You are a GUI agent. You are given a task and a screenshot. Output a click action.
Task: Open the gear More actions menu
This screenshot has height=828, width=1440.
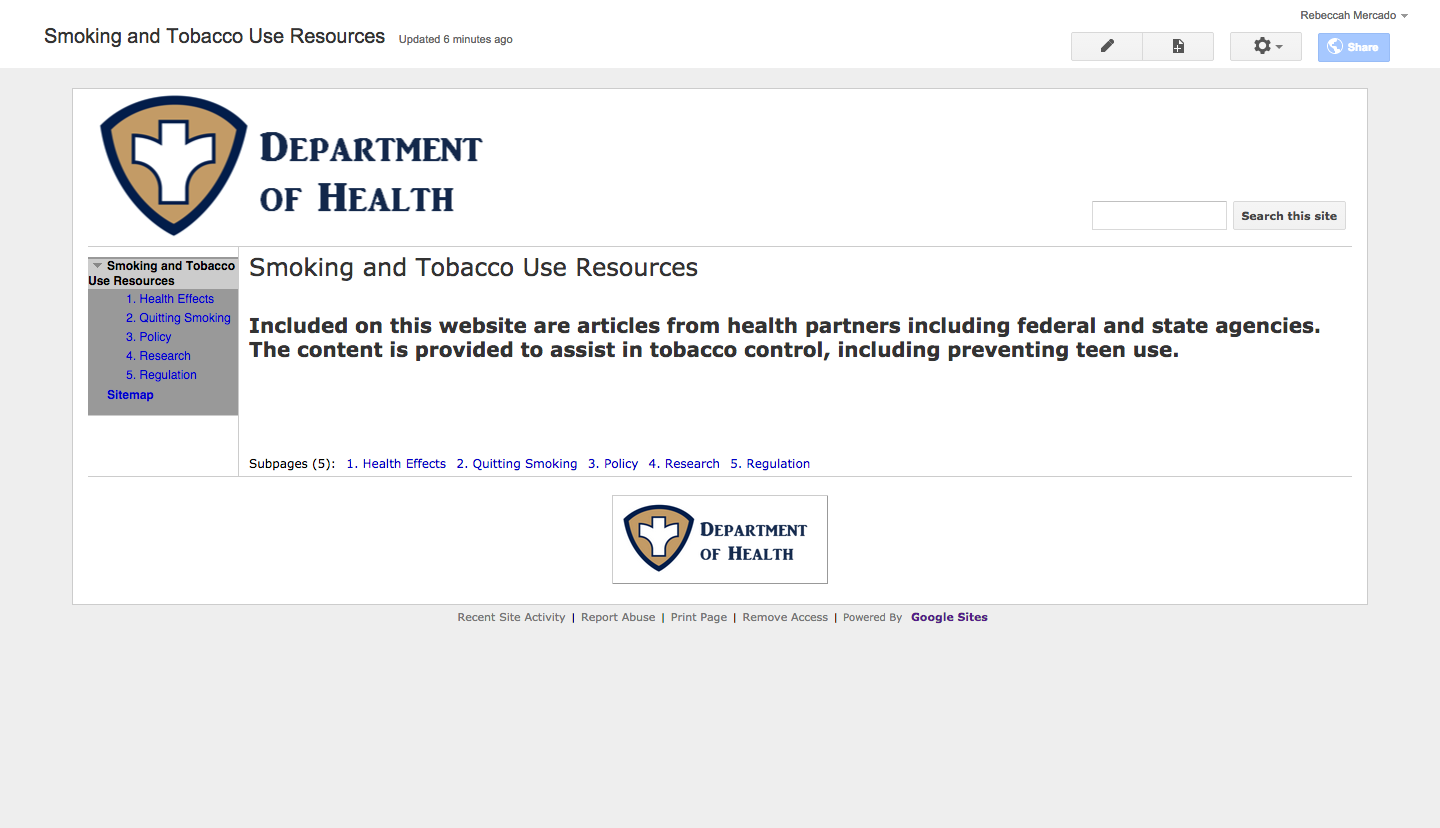(1266, 47)
